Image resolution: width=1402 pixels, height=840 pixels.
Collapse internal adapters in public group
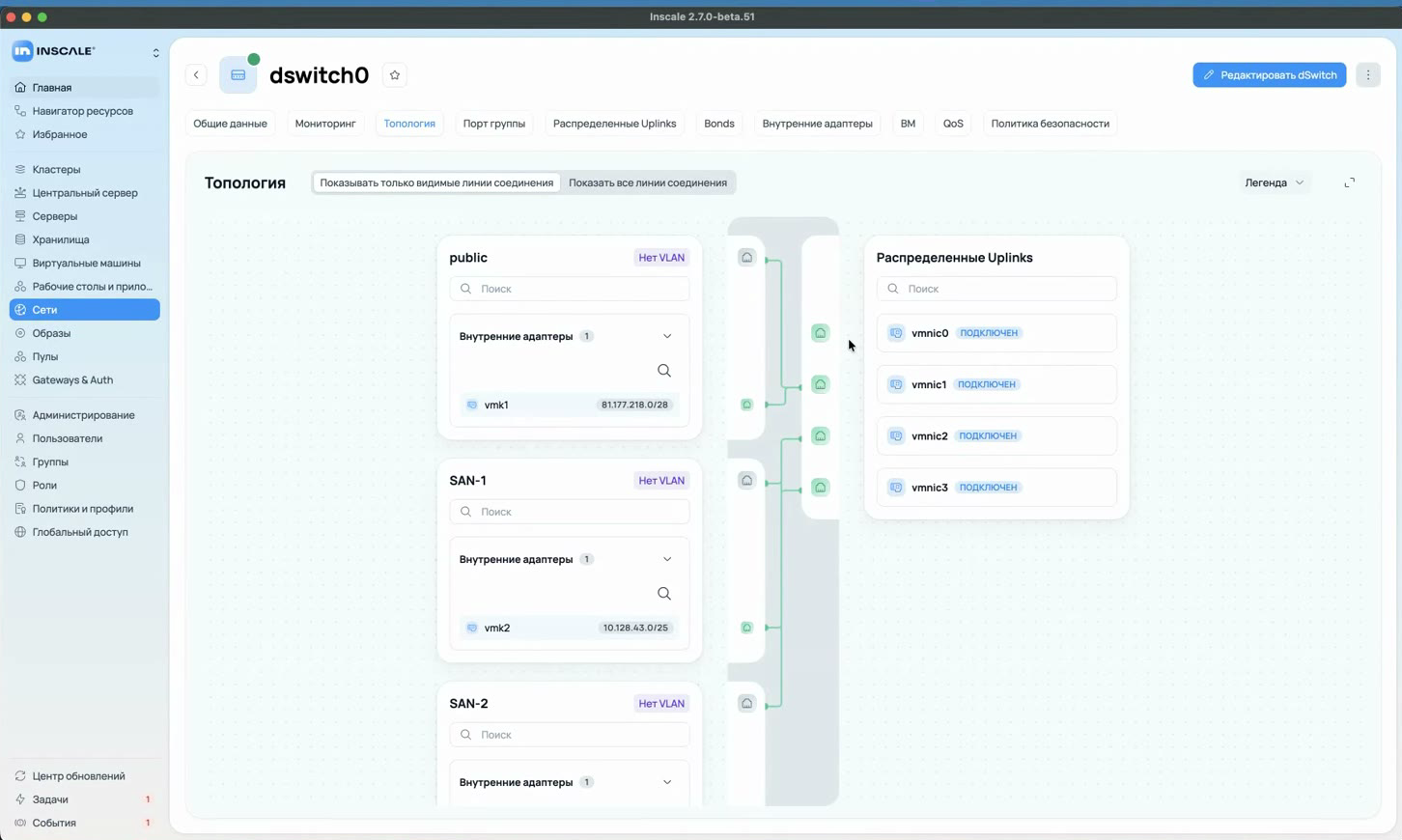click(667, 337)
